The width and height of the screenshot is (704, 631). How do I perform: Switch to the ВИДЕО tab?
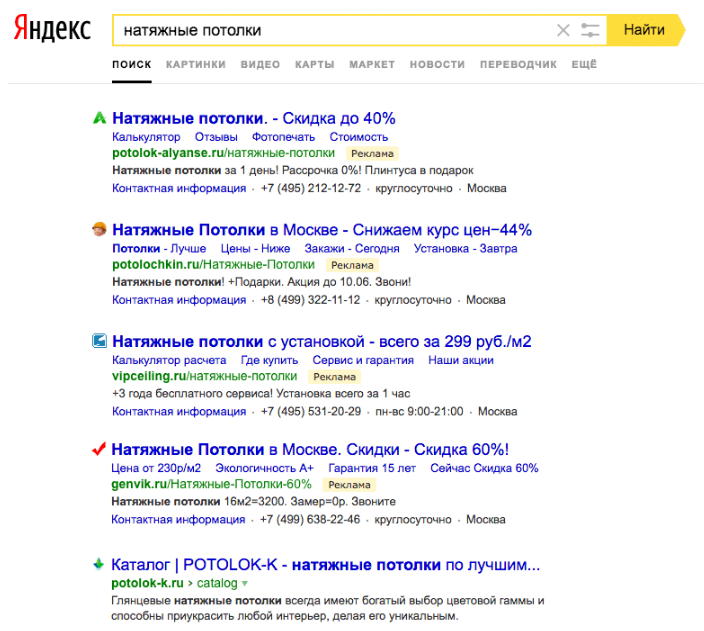[x=260, y=65]
